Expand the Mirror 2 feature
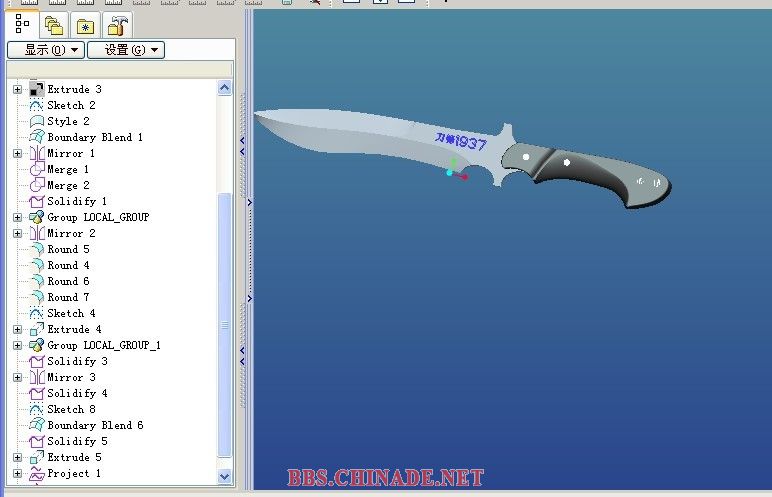The image size is (772, 497). click(x=18, y=233)
